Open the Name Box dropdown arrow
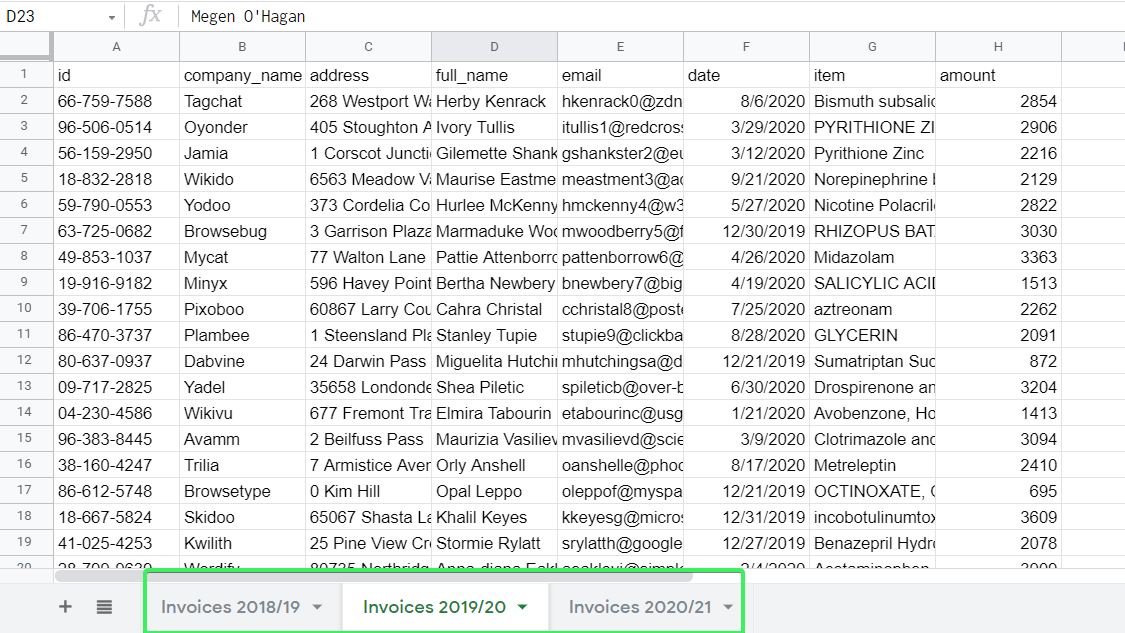Image resolution: width=1125 pixels, height=633 pixels. [x=110, y=16]
